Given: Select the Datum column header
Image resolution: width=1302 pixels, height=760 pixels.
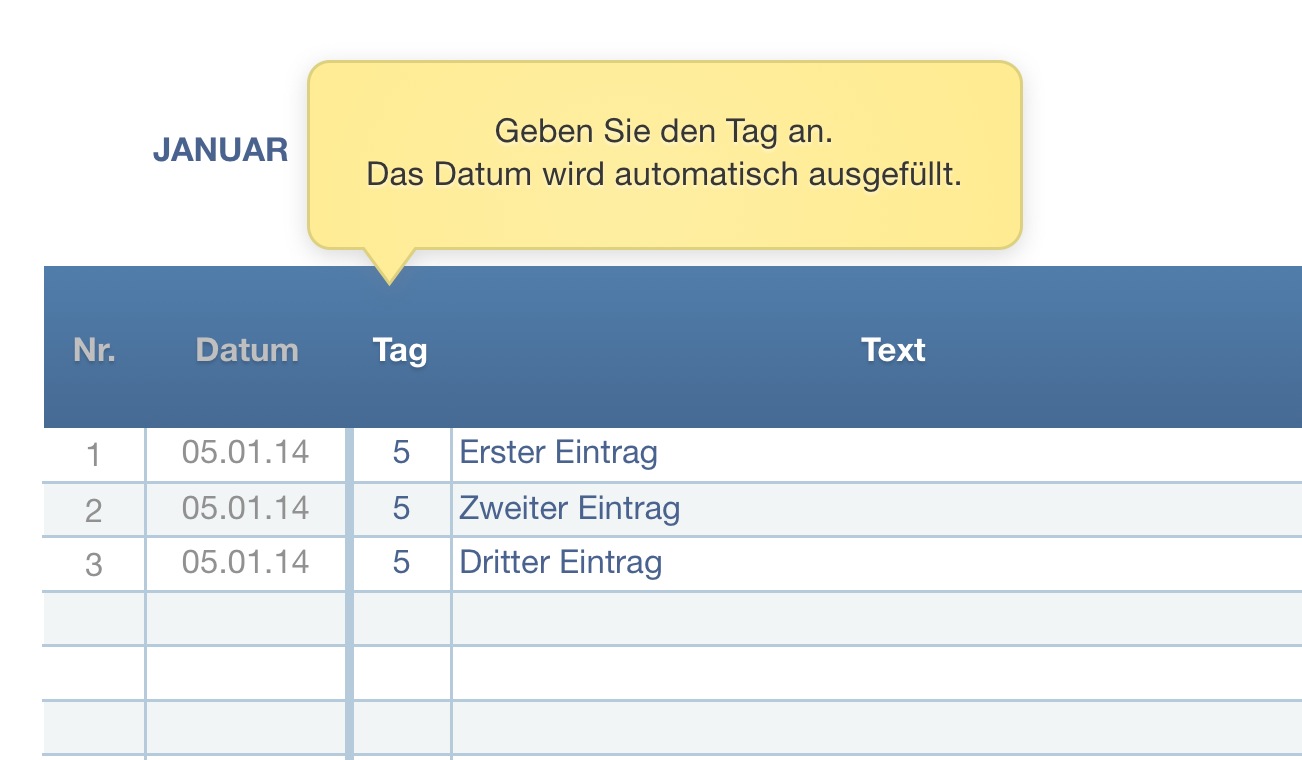Looking at the screenshot, I should coord(247,350).
